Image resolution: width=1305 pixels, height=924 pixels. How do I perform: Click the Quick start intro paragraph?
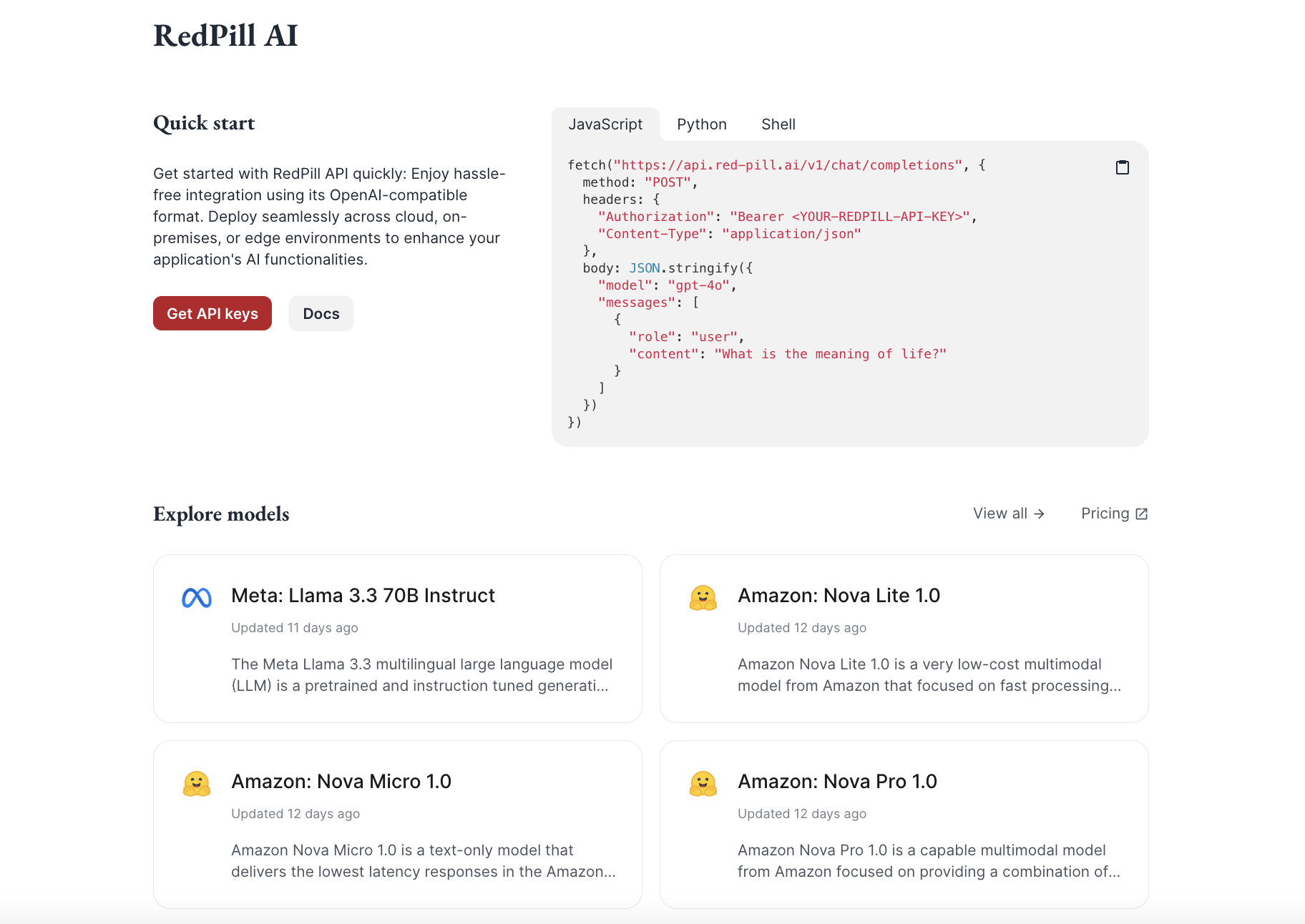329,216
